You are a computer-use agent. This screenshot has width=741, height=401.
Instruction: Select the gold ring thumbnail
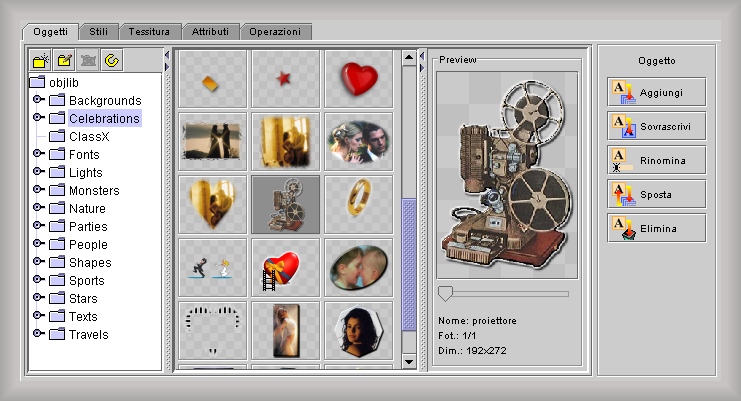pyautogui.click(x=358, y=203)
